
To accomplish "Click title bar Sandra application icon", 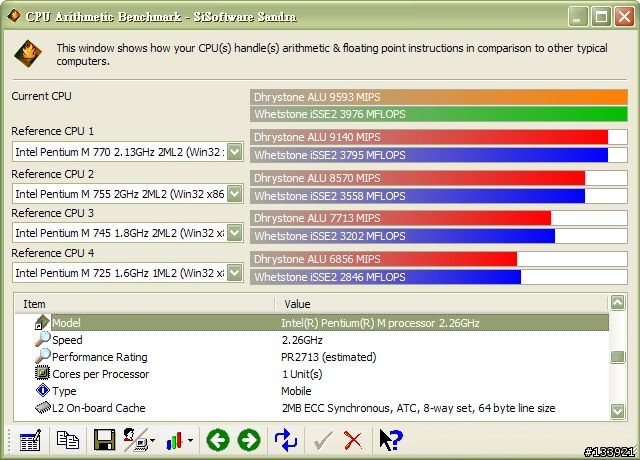I will coord(14,16).
